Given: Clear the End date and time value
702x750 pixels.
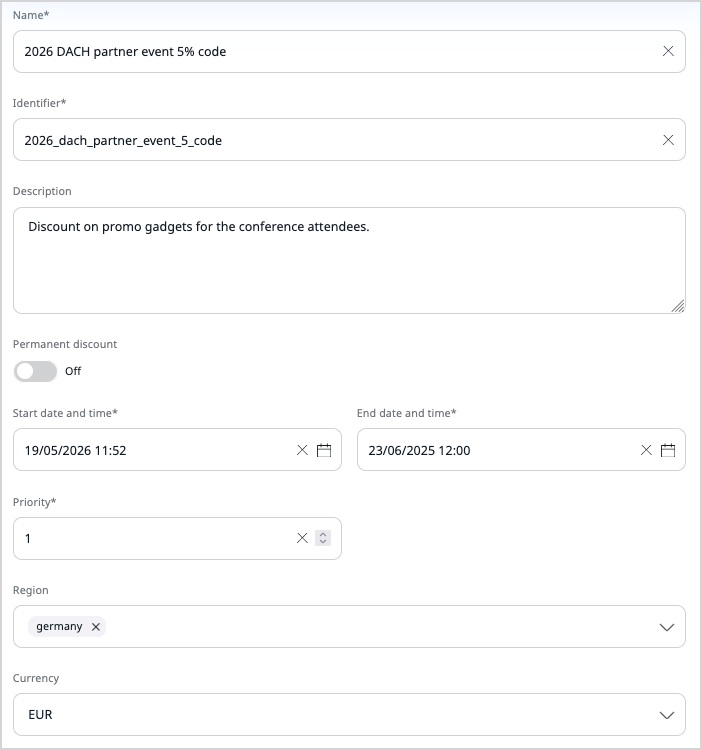Looking at the screenshot, I should pos(646,450).
